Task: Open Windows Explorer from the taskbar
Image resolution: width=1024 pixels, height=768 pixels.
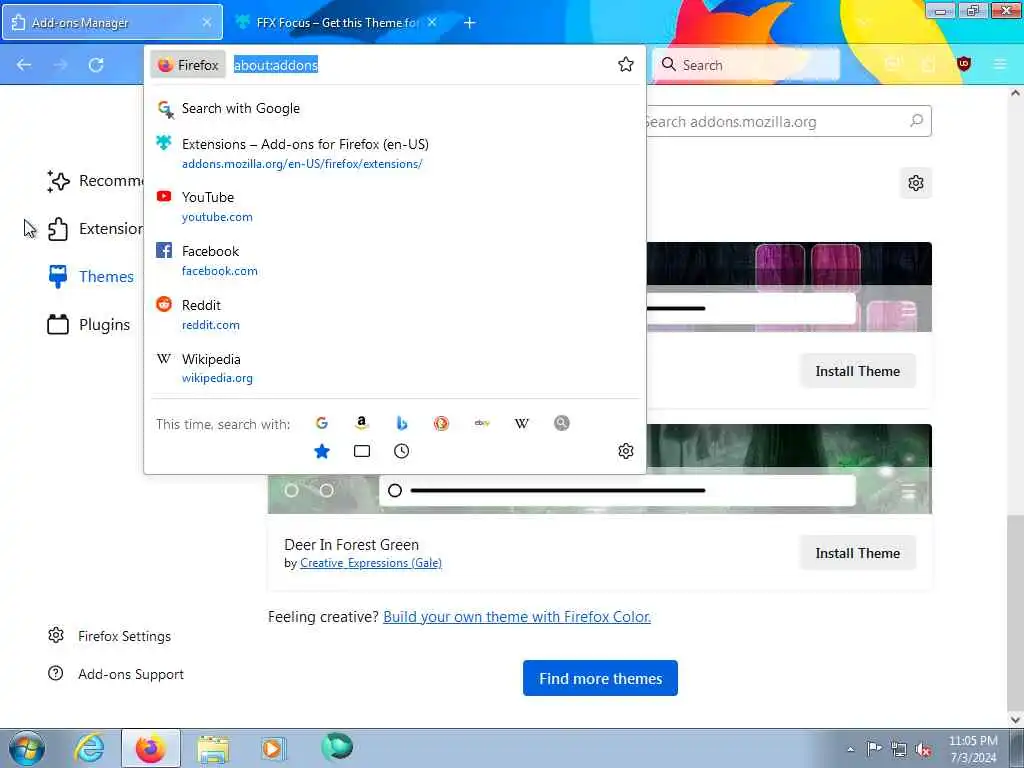Action: 213,748
